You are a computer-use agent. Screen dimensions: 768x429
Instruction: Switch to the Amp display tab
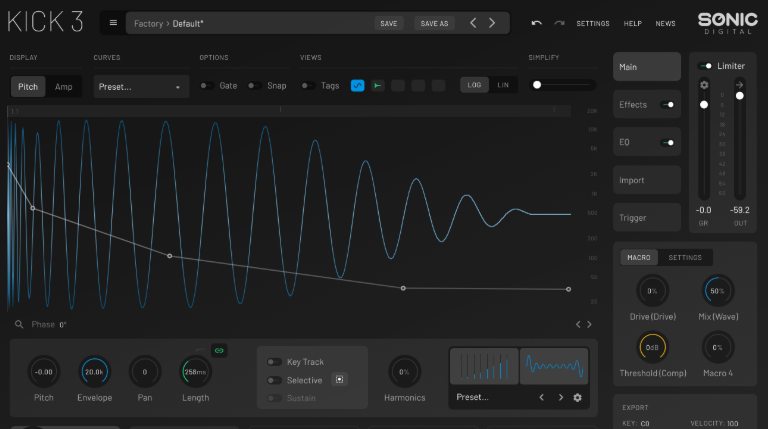click(63, 87)
